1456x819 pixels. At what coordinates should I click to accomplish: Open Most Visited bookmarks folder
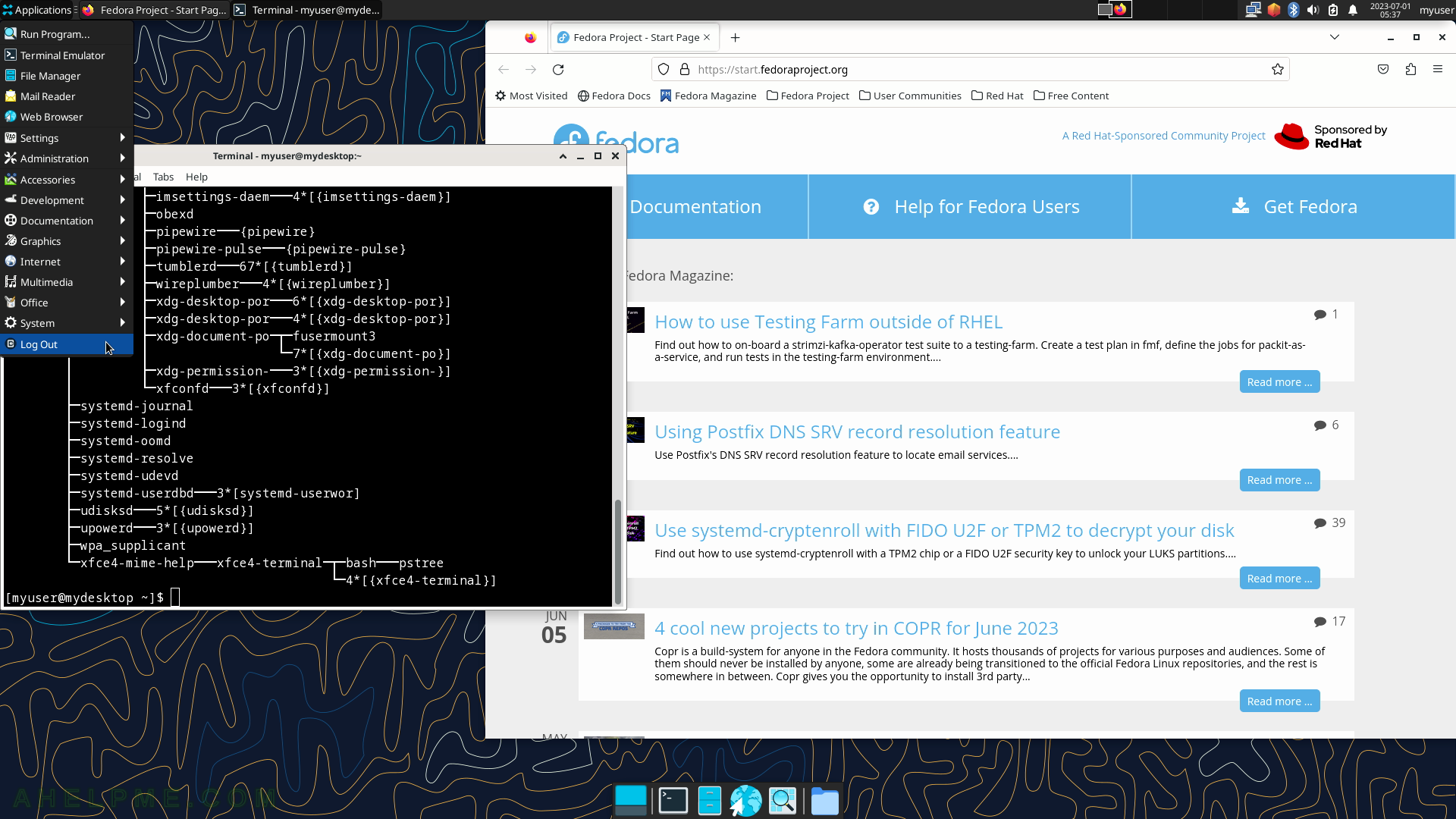point(531,96)
